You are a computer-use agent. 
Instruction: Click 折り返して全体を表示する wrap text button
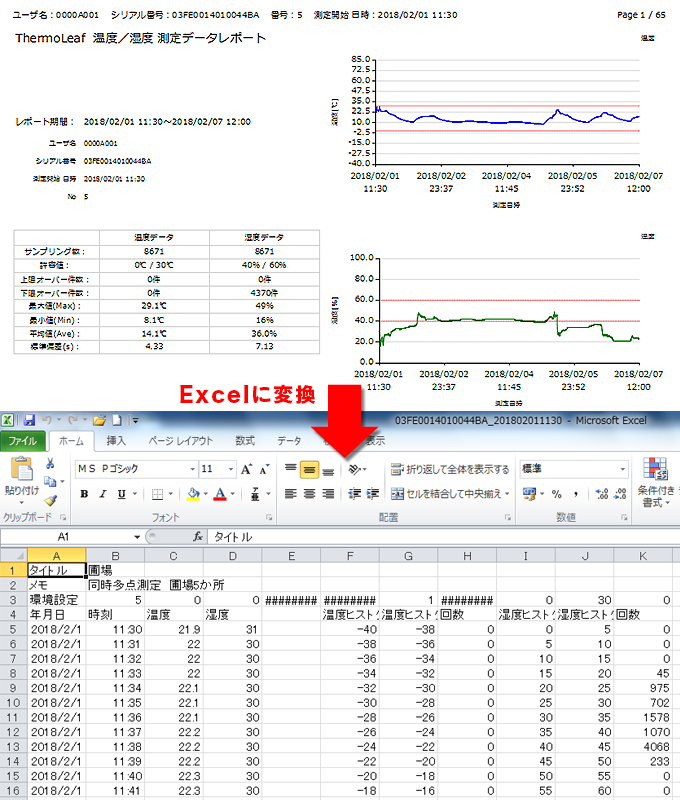click(x=449, y=469)
